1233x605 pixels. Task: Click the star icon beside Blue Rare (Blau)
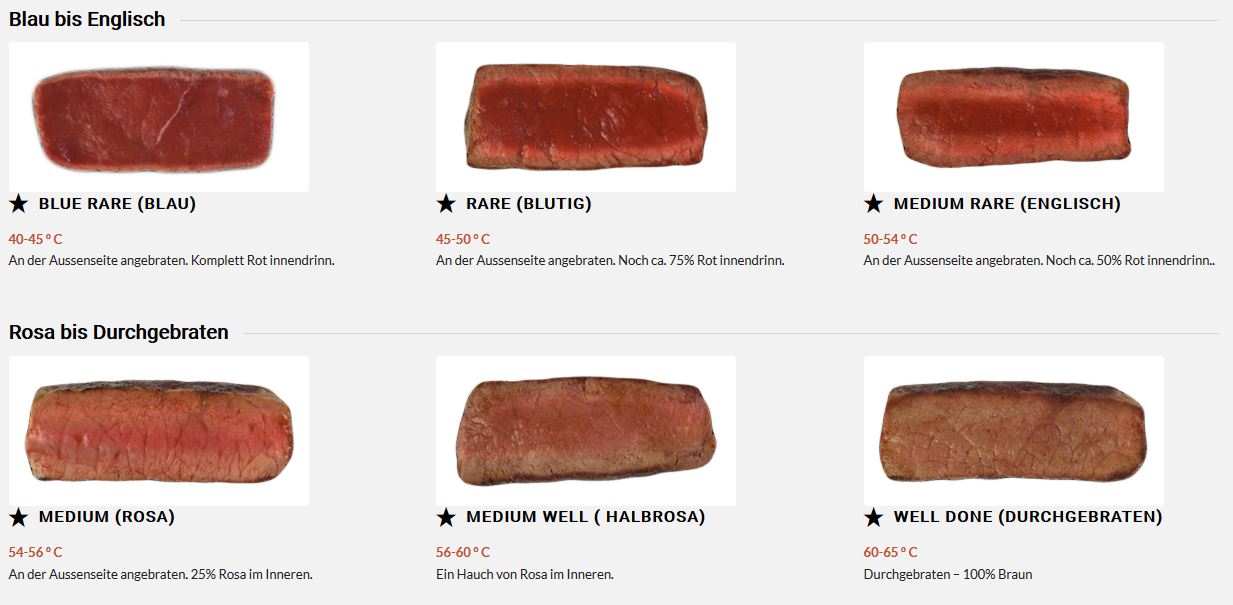[18, 204]
